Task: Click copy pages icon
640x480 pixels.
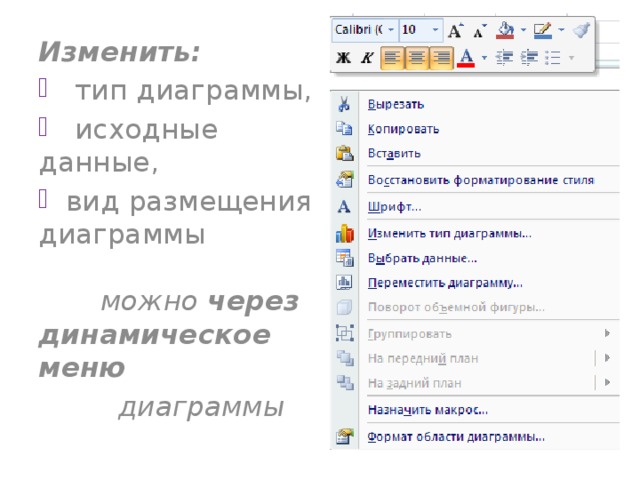Action: tap(344, 129)
